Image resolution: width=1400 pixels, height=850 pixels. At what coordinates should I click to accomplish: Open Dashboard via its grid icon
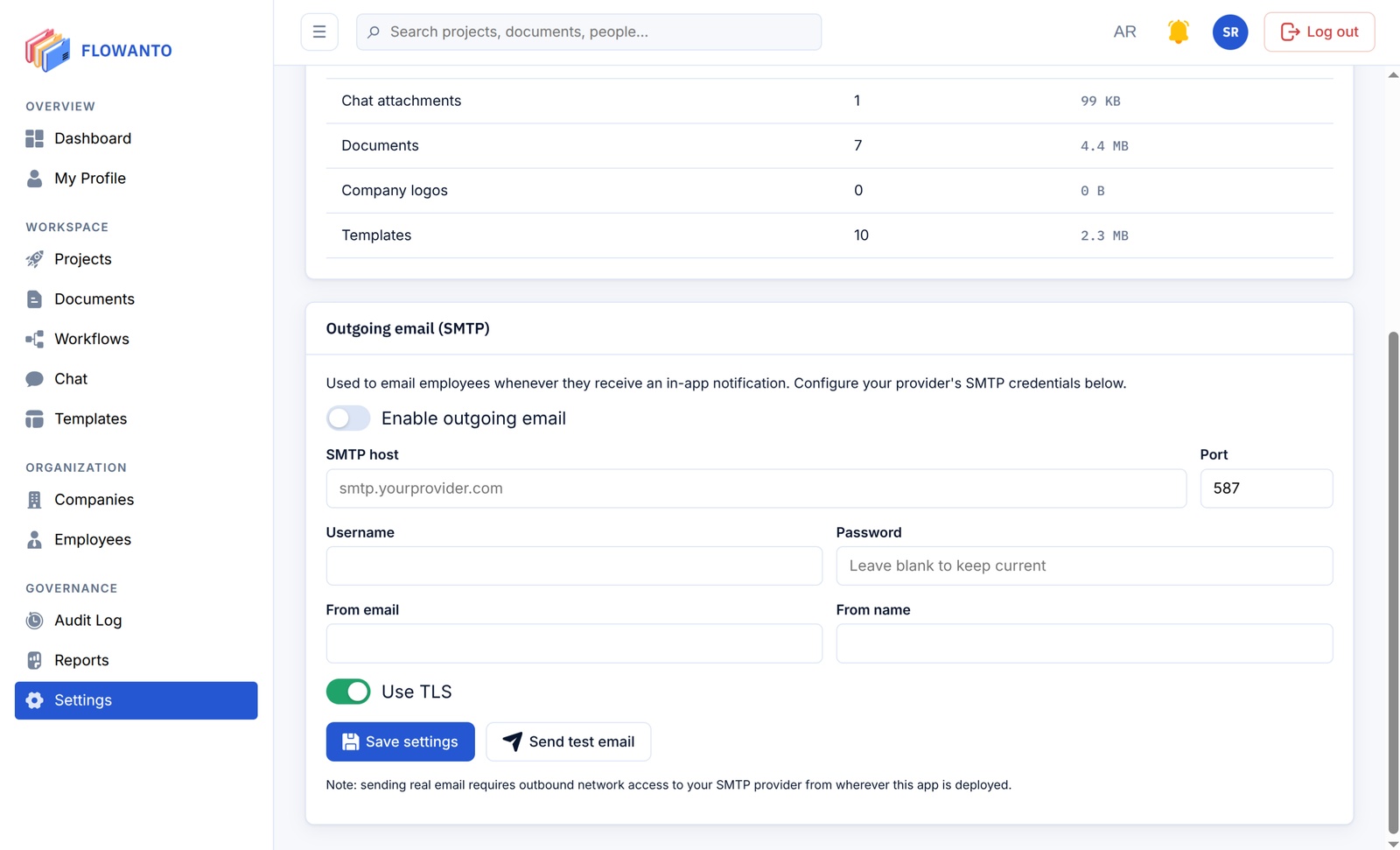pyautogui.click(x=34, y=138)
